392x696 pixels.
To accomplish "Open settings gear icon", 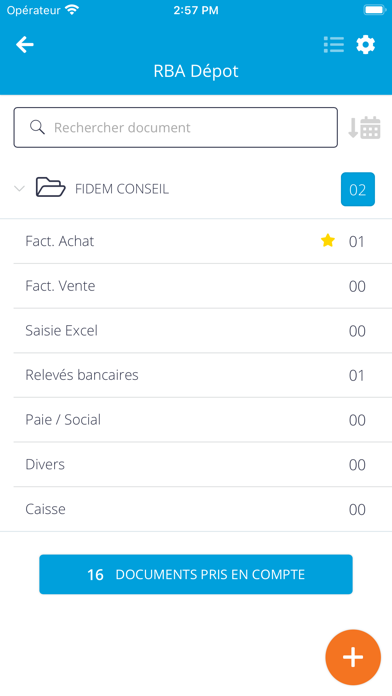I will click(366, 45).
